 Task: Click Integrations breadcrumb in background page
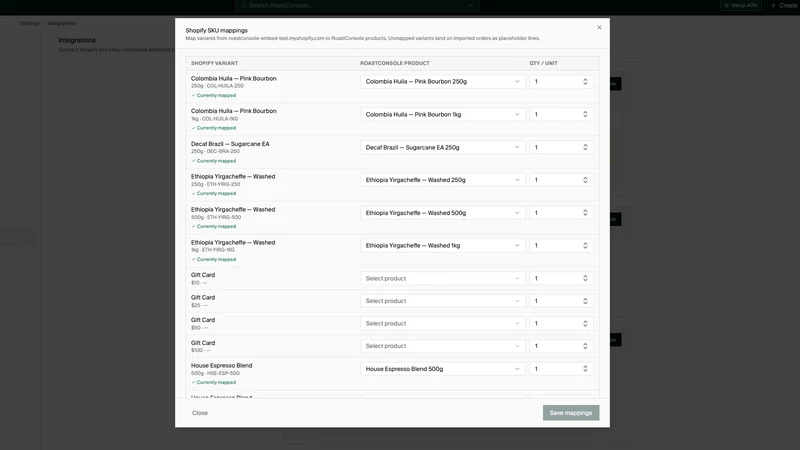[x=62, y=23]
